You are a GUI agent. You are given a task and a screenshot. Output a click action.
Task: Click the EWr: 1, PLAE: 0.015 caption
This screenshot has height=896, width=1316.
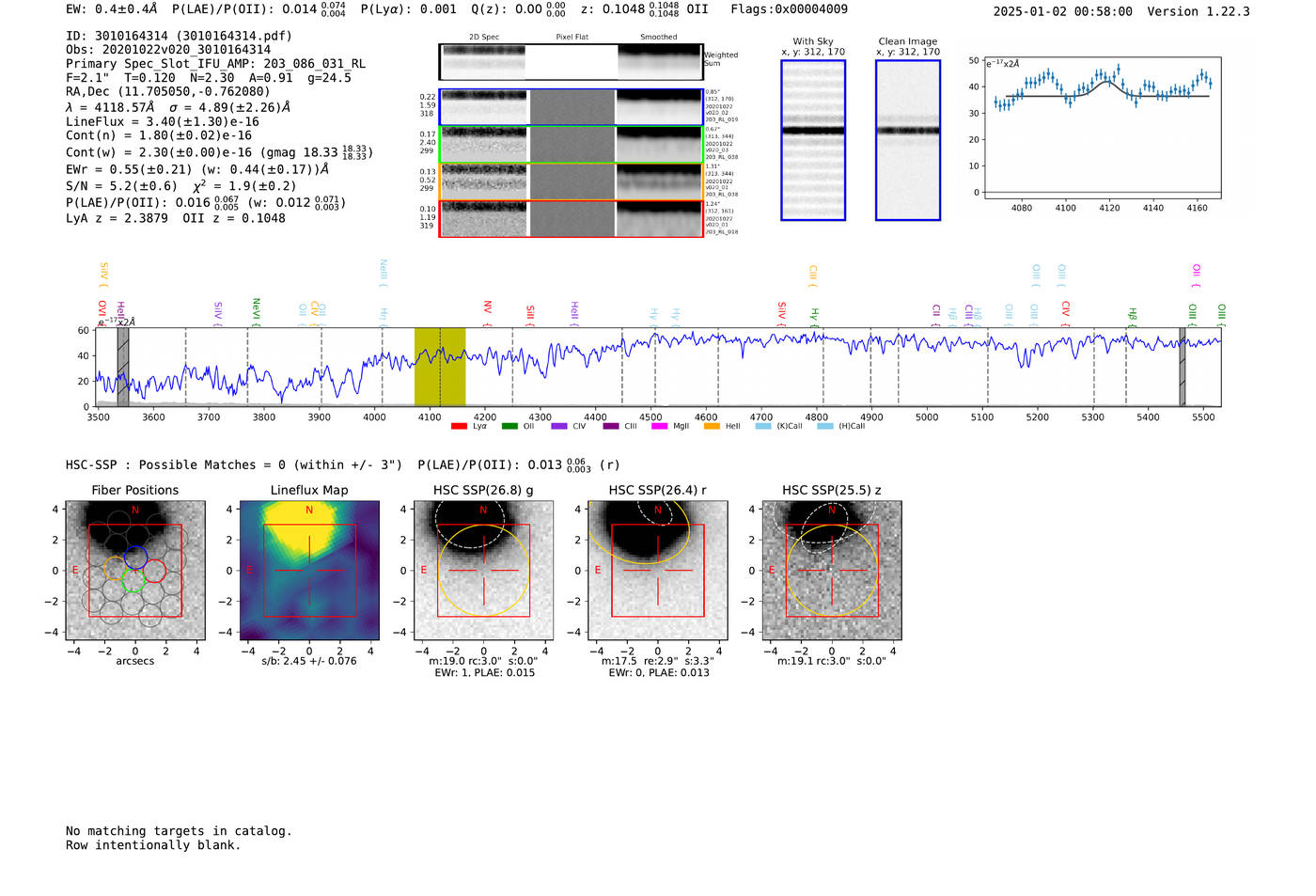coord(484,672)
